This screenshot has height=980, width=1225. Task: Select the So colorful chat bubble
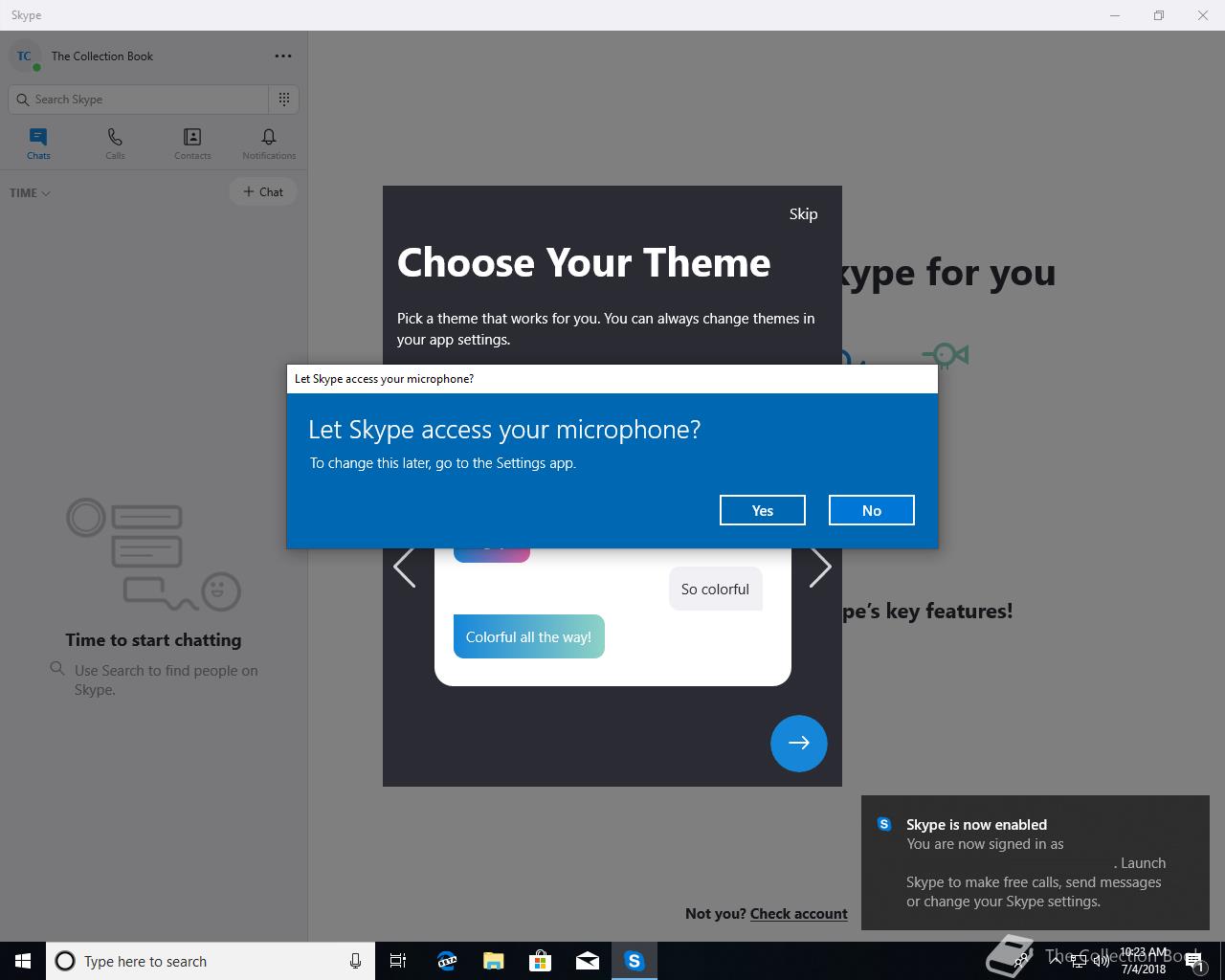point(715,589)
